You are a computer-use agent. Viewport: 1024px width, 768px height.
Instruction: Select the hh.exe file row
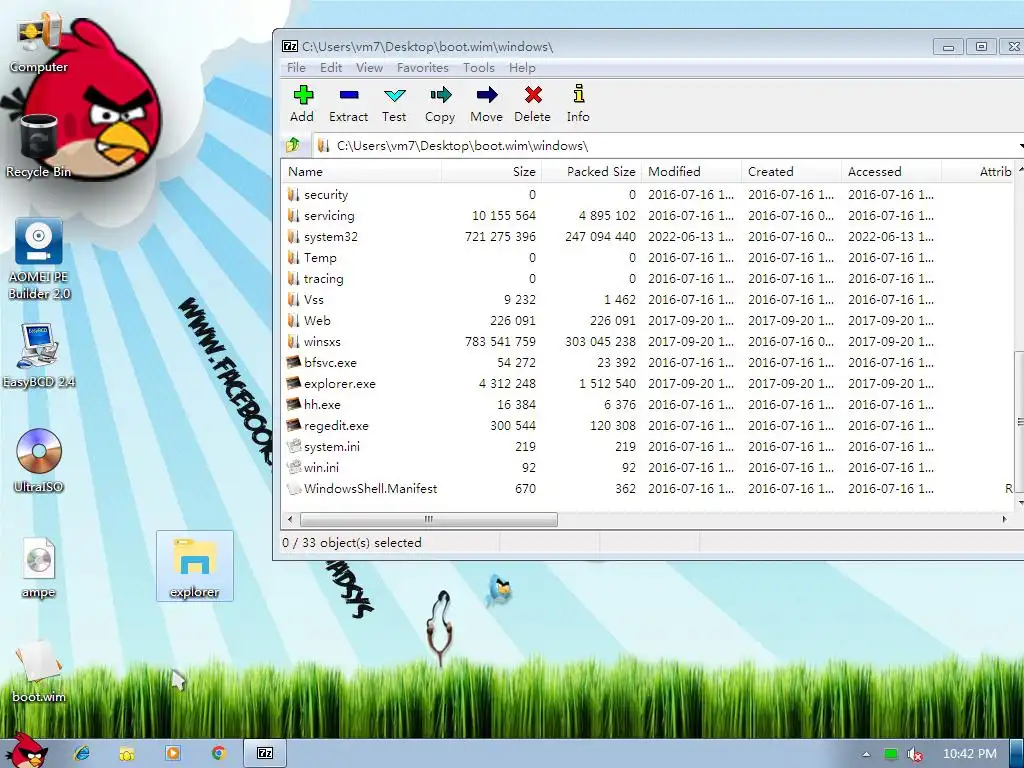pyautogui.click(x=647, y=404)
